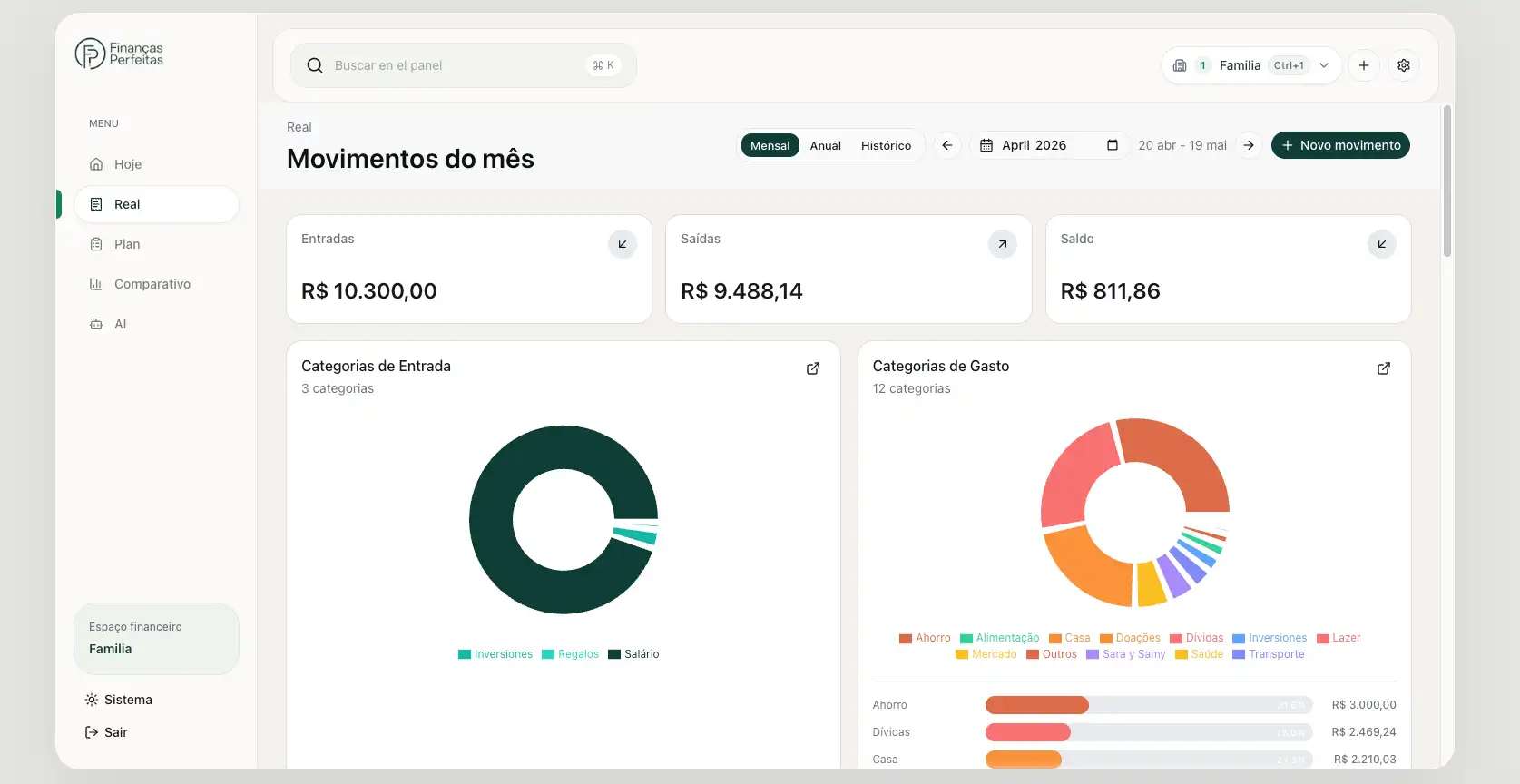Image resolution: width=1520 pixels, height=784 pixels.
Task: Open Espaço financeiro Familia card
Action: tap(156, 639)
